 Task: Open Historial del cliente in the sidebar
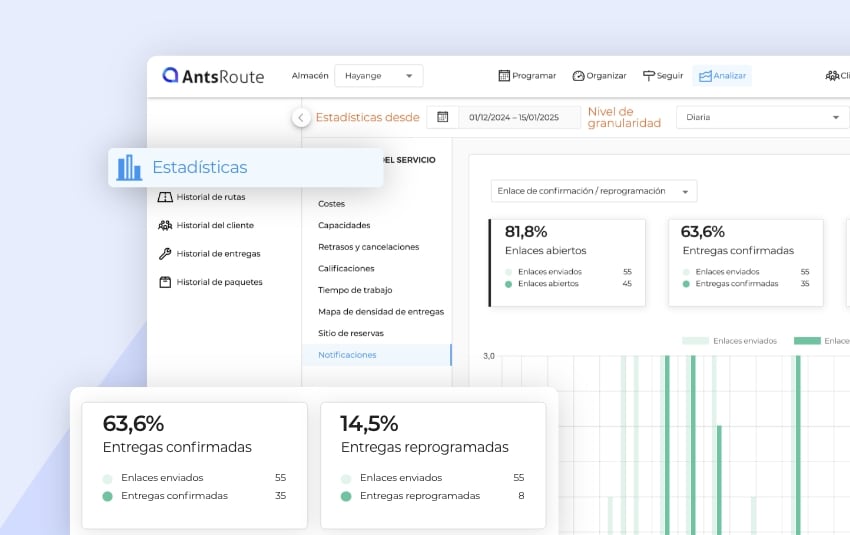click(x=214, y=225)
